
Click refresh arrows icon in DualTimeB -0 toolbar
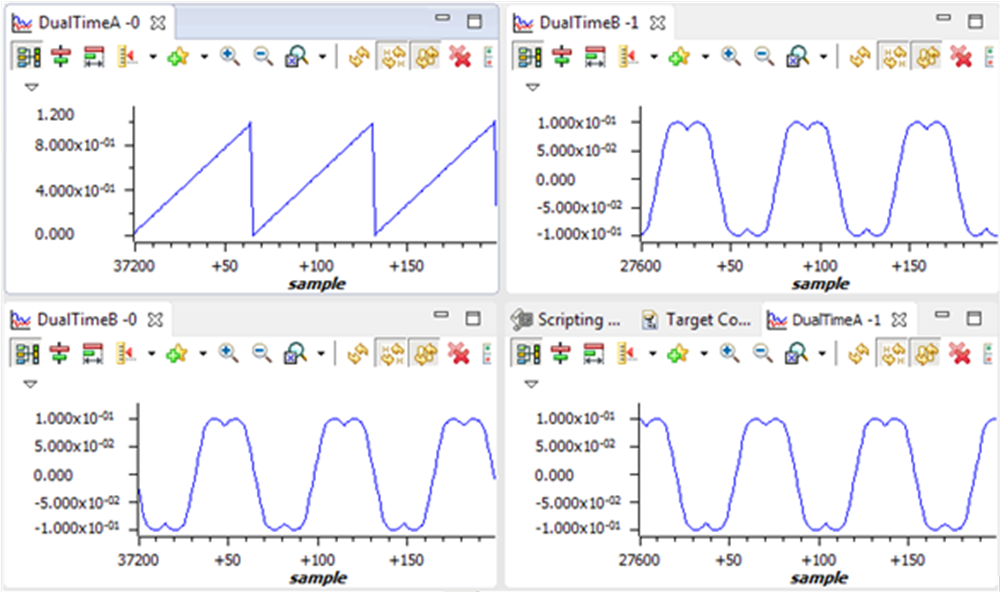click(x=356, y=352)
